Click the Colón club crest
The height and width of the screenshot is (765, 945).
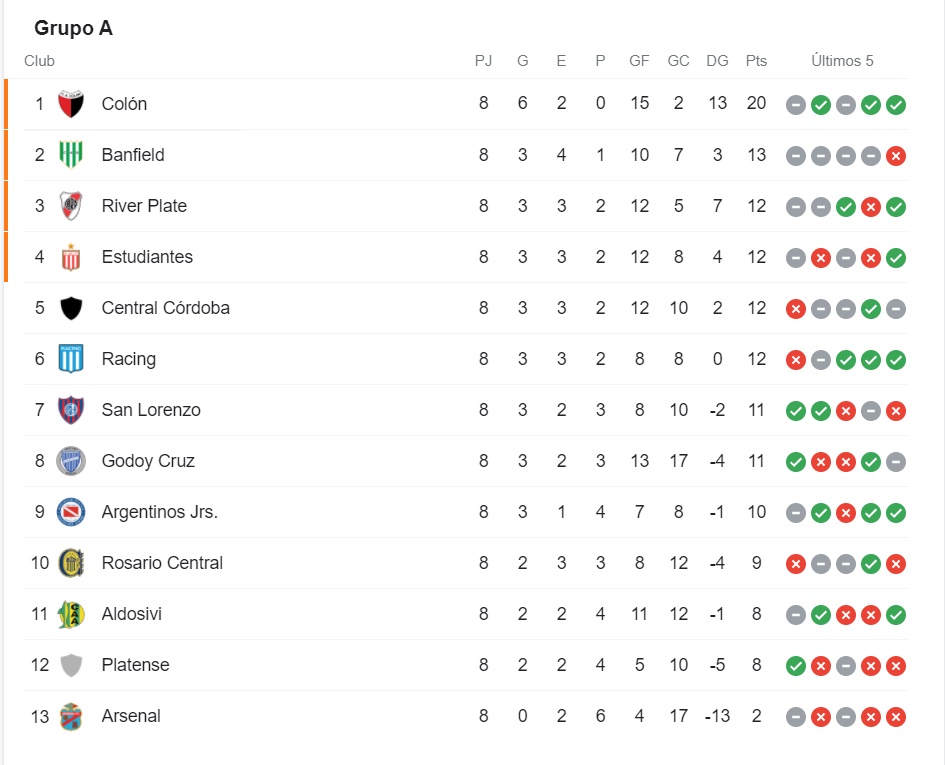click(71, 104)
